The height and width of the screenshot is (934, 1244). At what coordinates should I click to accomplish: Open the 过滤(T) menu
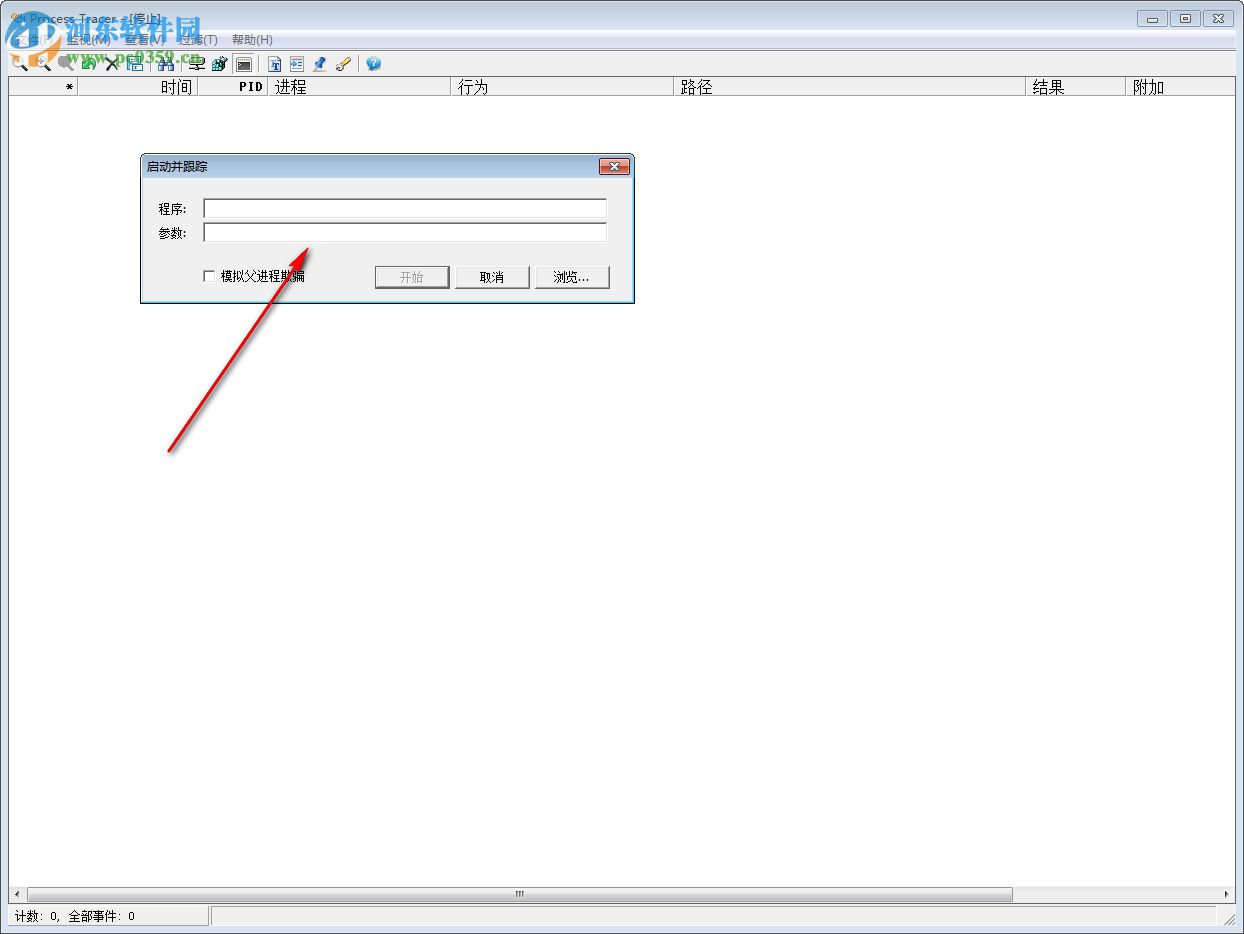[196, 39]
